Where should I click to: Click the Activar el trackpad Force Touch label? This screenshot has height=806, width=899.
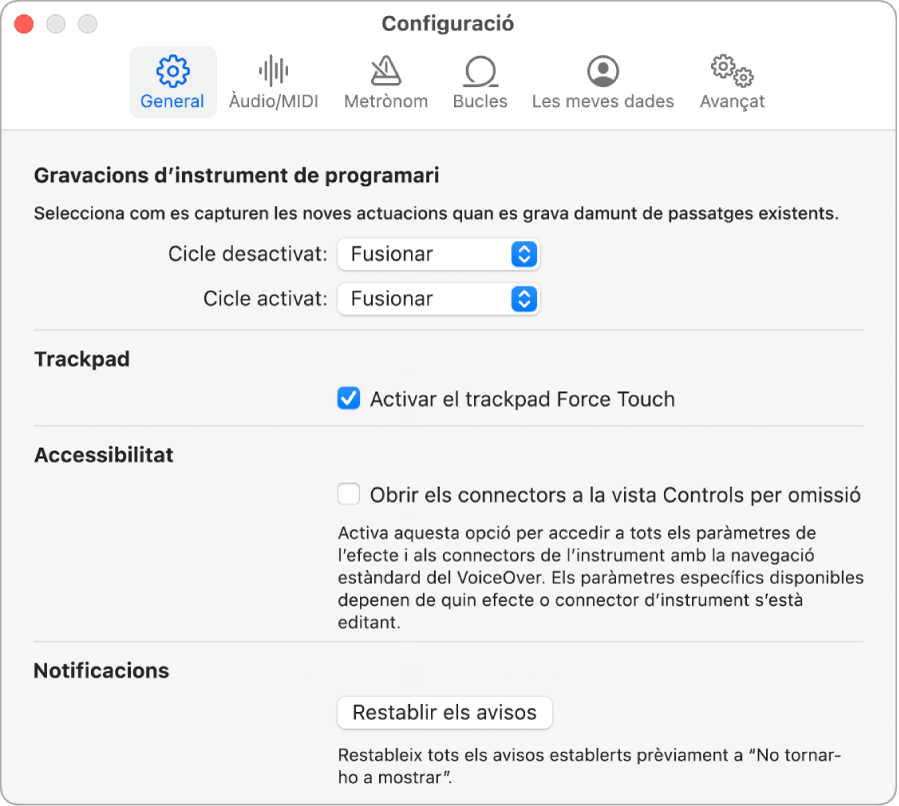click(522, 400)
